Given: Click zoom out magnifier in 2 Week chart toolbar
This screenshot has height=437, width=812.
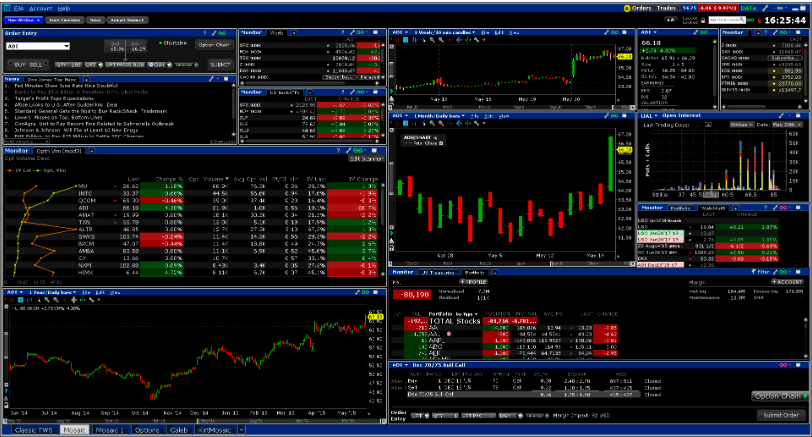Looking at the screenshot, I should (441, 40).
